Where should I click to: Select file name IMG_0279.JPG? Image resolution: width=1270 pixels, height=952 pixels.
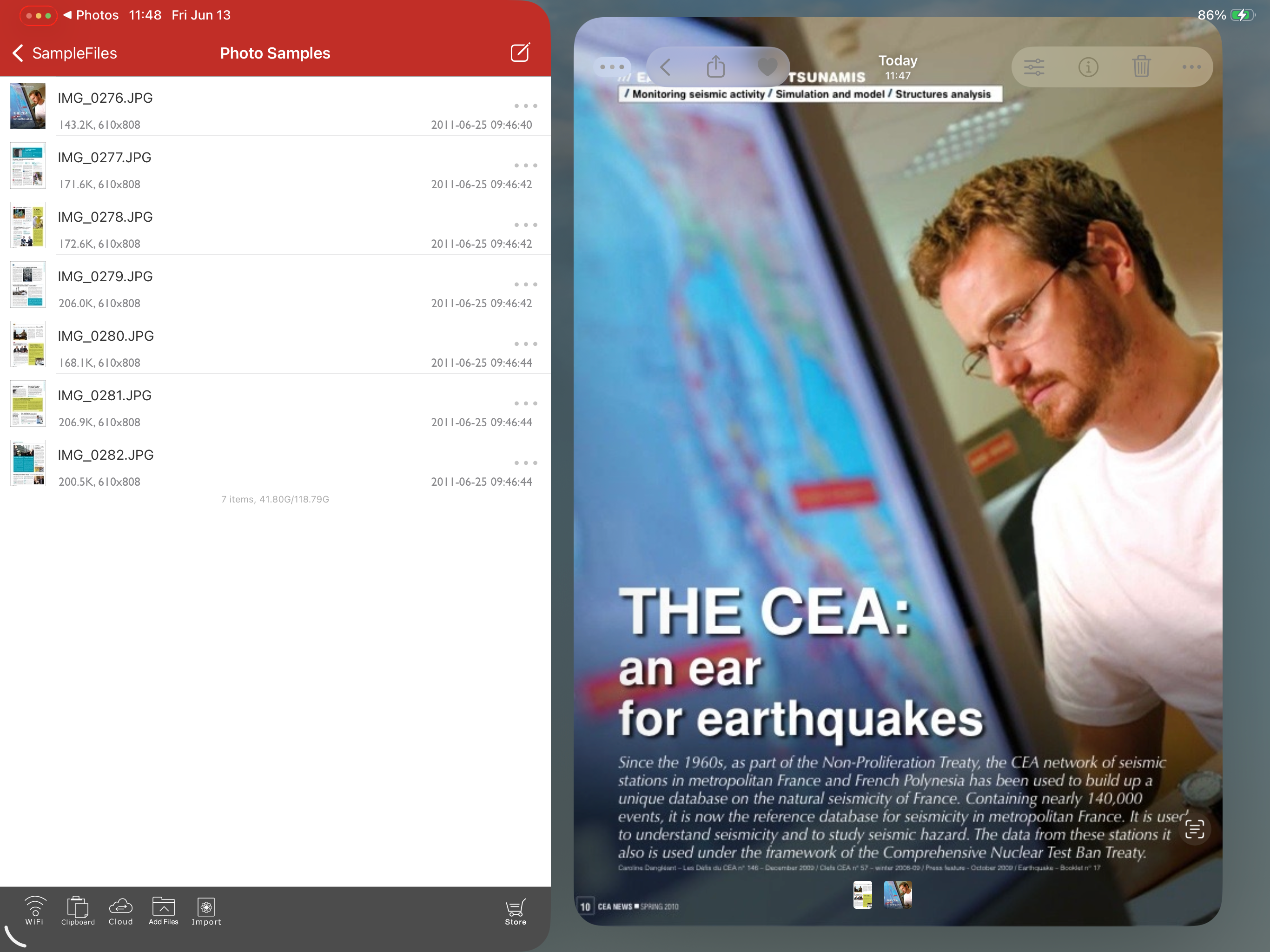pos(105,277)
